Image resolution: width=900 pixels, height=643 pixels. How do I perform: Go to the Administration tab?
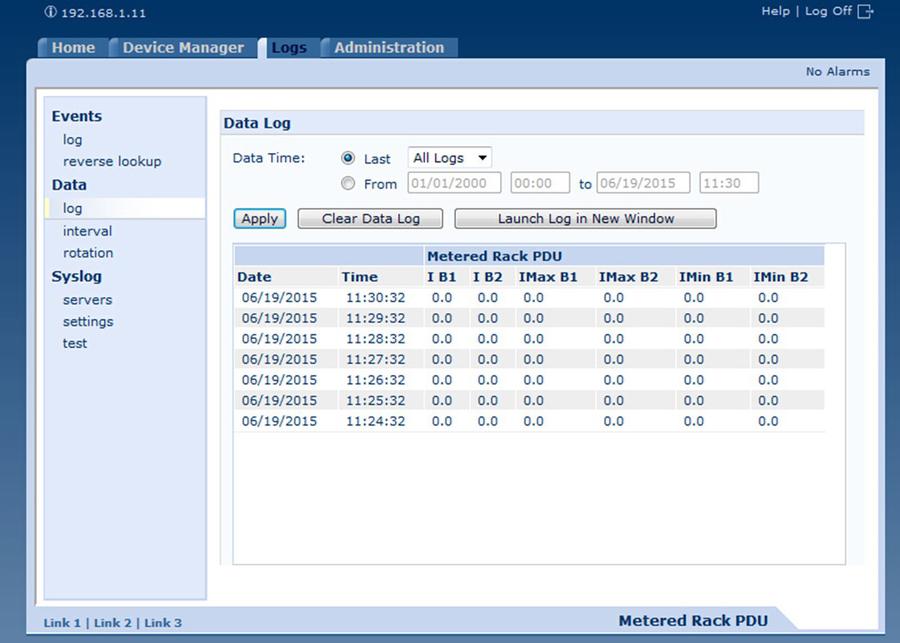point(389,48)
